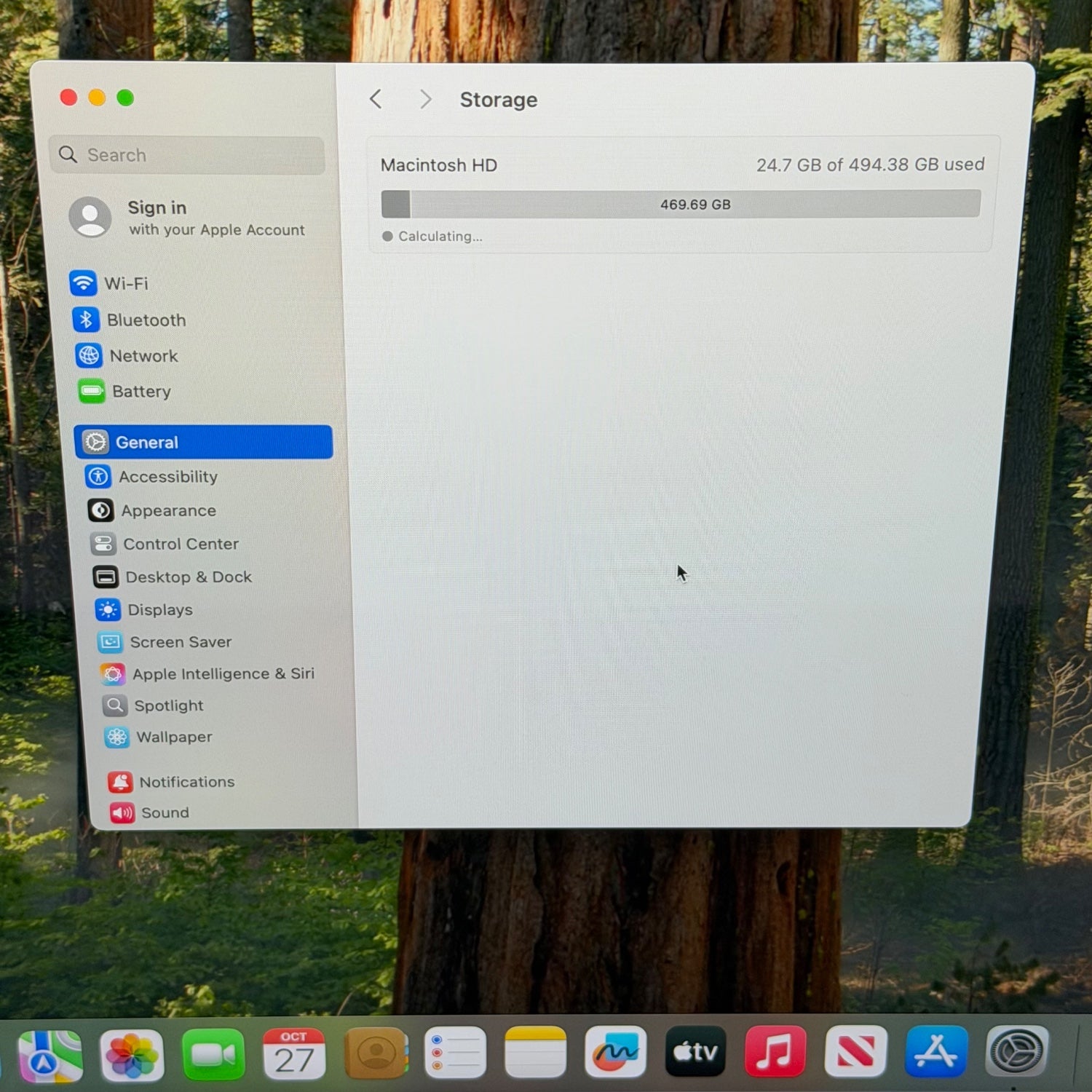Click the Search field in sidebar
The height and width of the screenshot is (1092, 1092).
(x=188, y=155)
